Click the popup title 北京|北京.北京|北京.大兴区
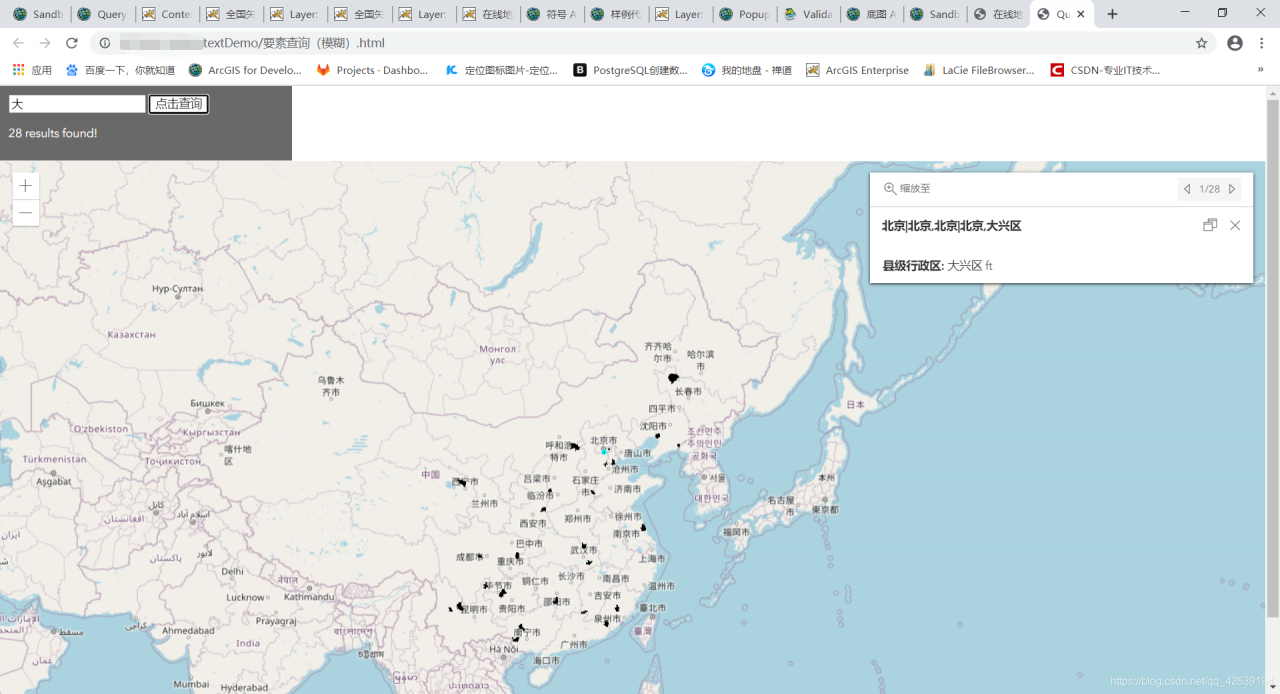1280x694 pixels. (951, 226)
